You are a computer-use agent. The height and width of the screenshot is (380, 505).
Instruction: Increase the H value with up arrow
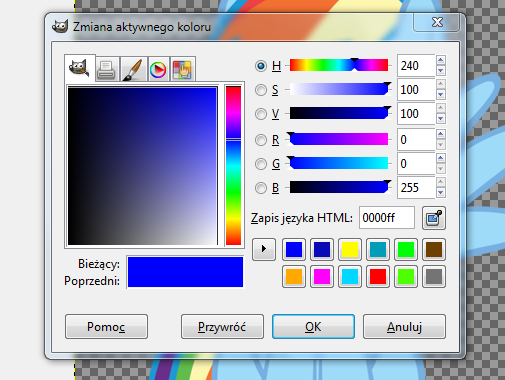[441, 60]
